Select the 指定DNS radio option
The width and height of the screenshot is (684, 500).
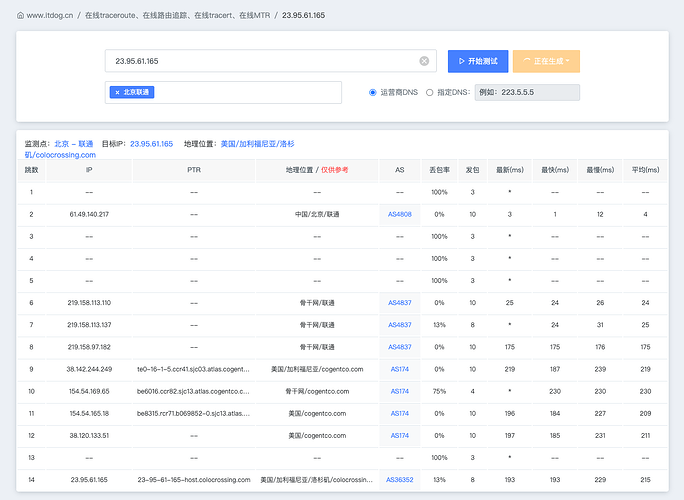(x=429, y=92)
